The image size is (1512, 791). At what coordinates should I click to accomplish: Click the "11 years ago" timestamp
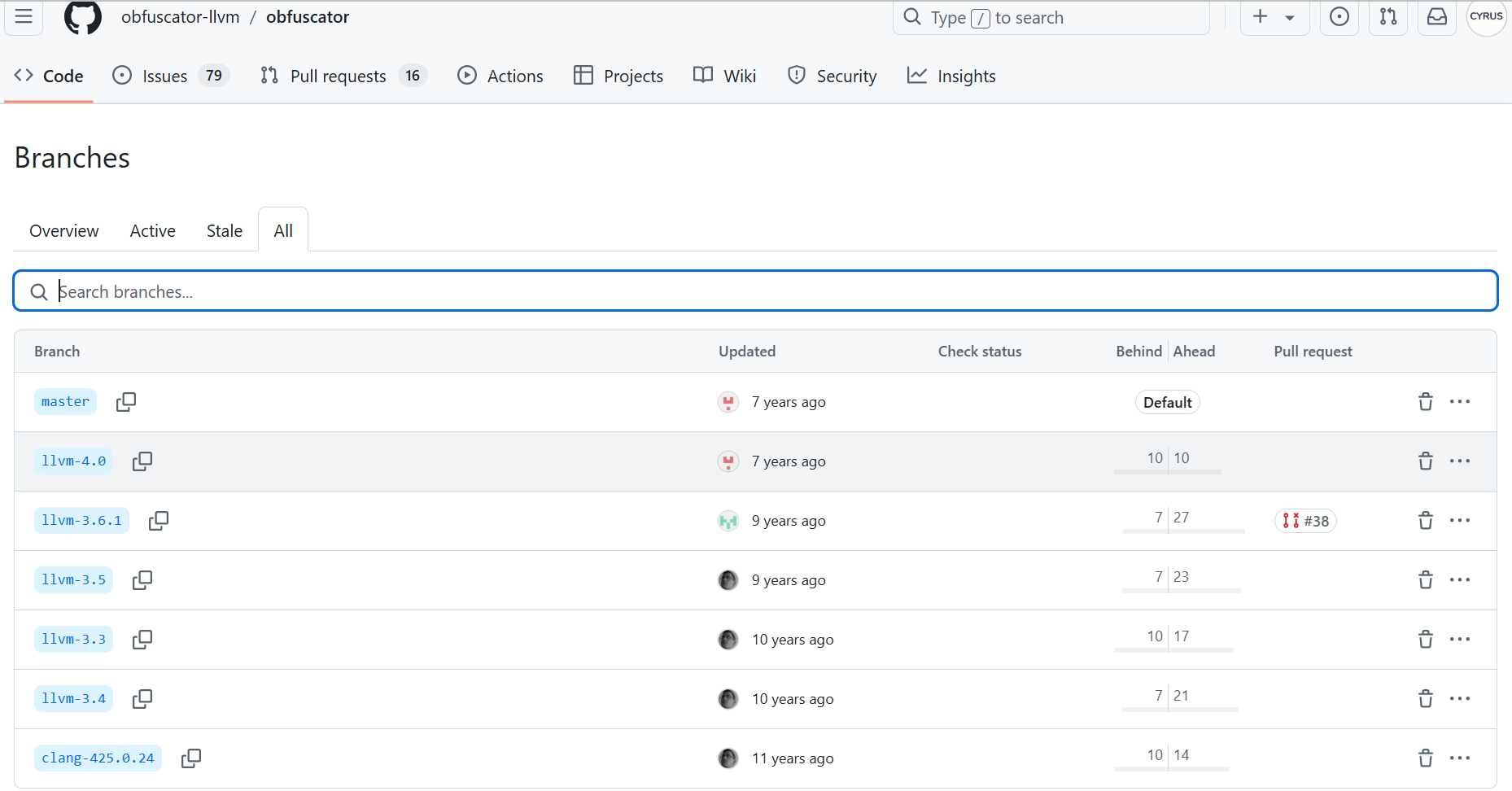[793, 758]
